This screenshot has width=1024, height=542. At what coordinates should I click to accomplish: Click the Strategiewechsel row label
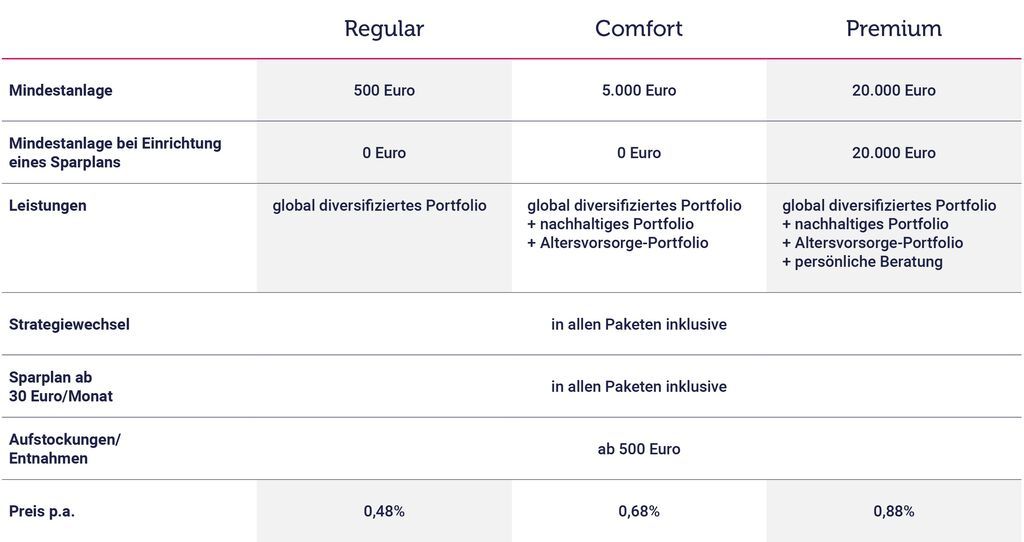click(69, 325)
